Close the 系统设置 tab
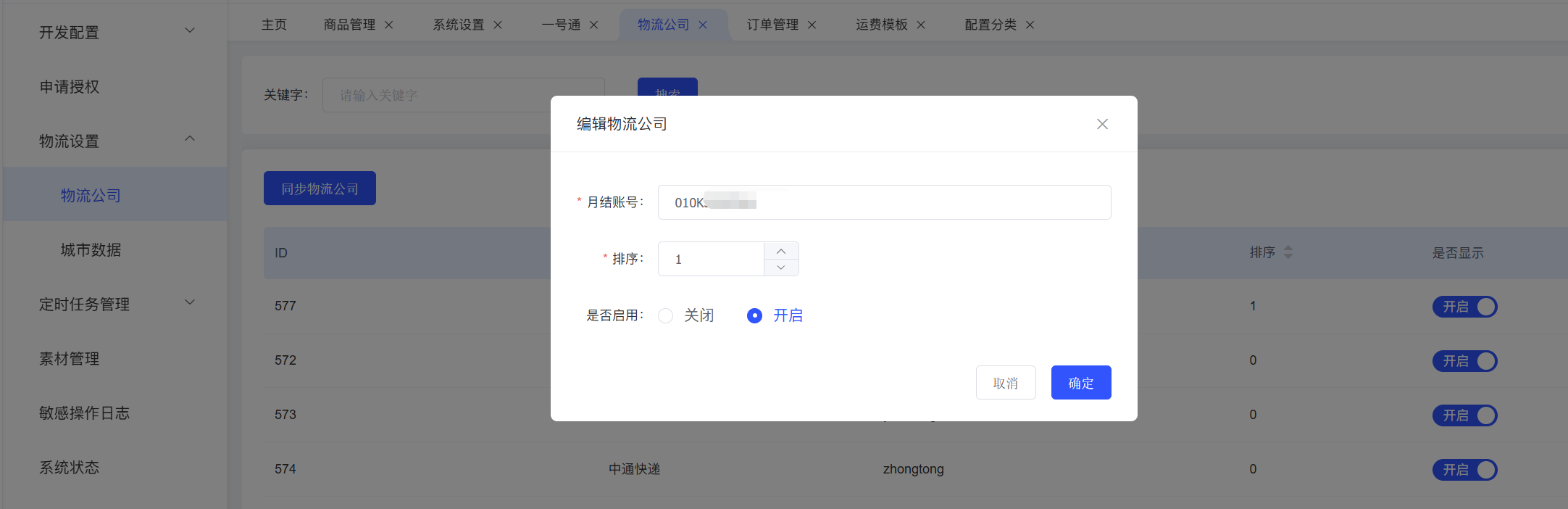 click(x=498, y=25)
